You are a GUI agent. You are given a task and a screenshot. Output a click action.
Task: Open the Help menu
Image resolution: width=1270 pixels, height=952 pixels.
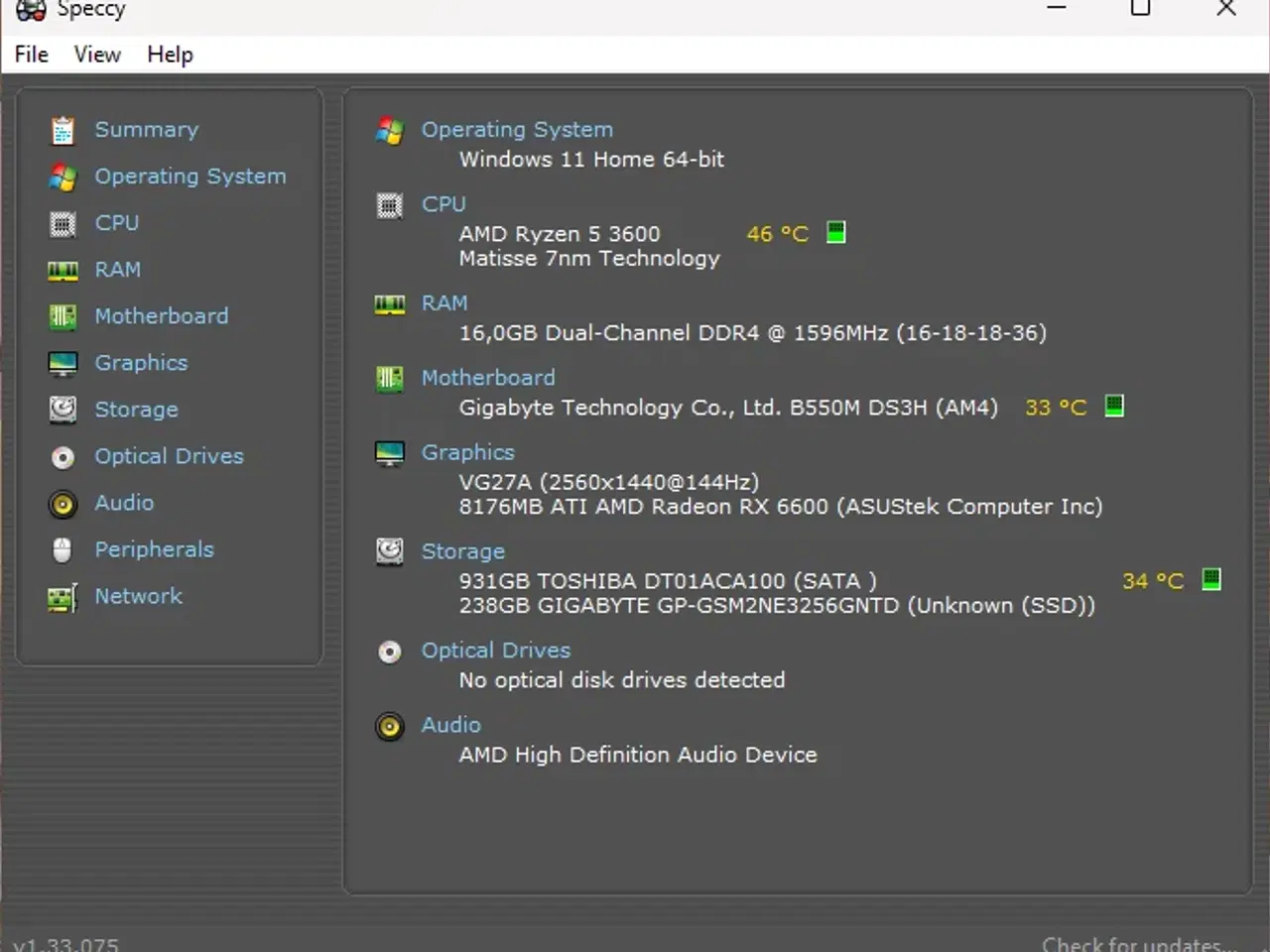click(x=170, y=55)
